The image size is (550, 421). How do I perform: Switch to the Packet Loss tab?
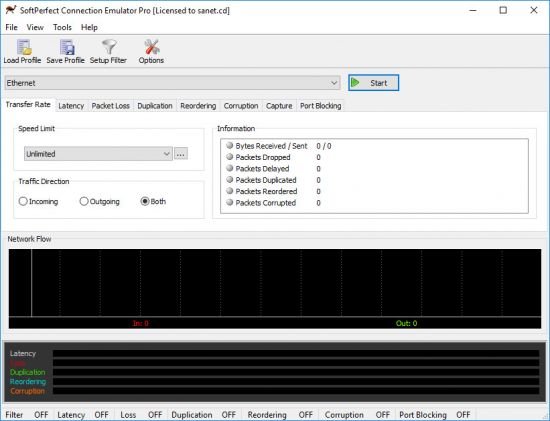point(110,106)
